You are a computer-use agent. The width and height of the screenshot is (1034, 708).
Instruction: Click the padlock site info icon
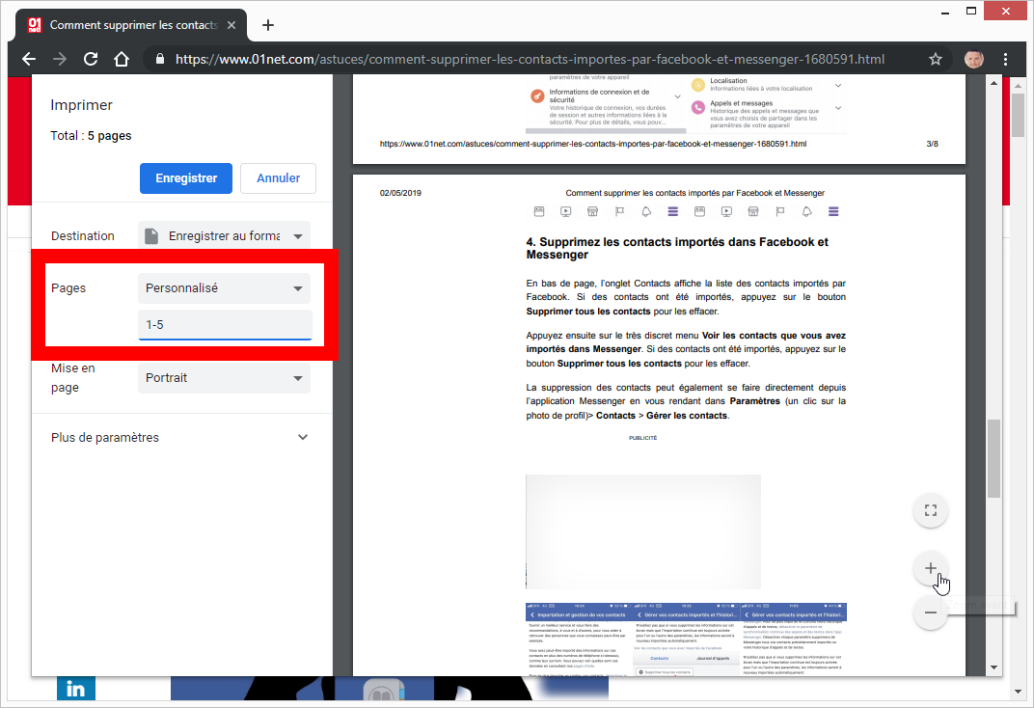[x=160, y=59]
